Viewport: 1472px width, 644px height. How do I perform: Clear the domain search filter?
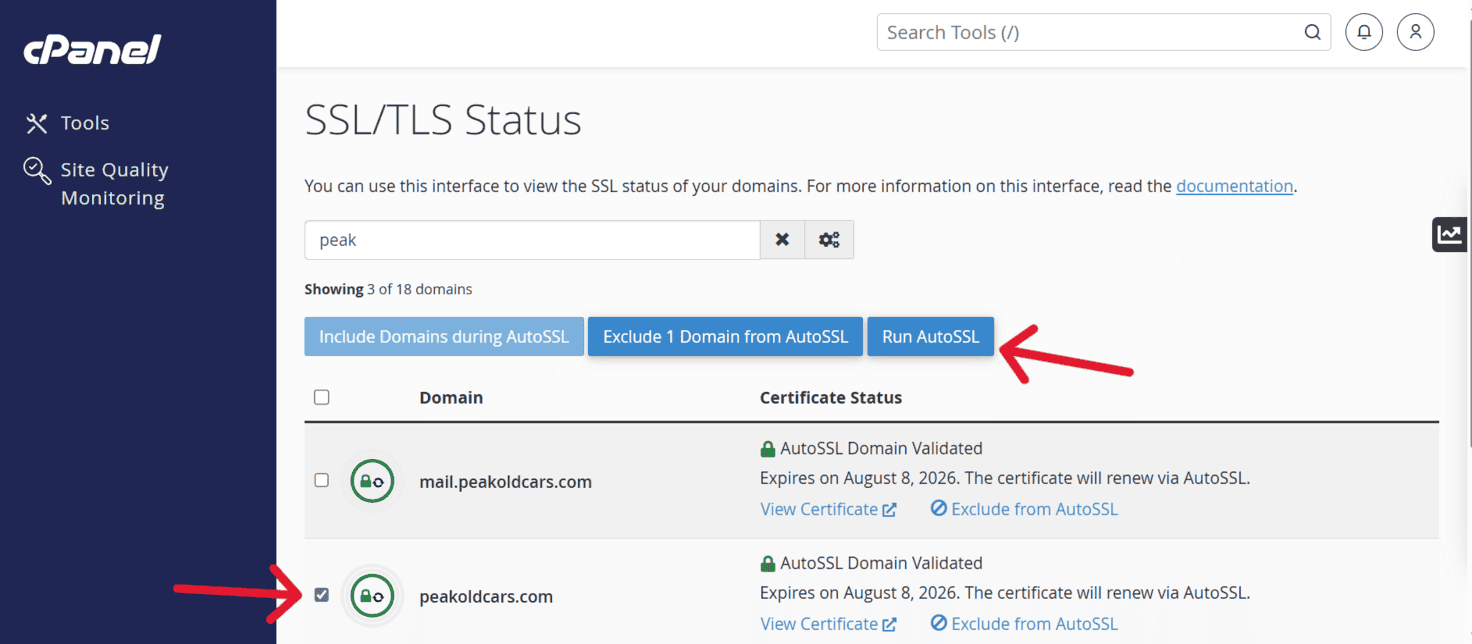point(782,240)
